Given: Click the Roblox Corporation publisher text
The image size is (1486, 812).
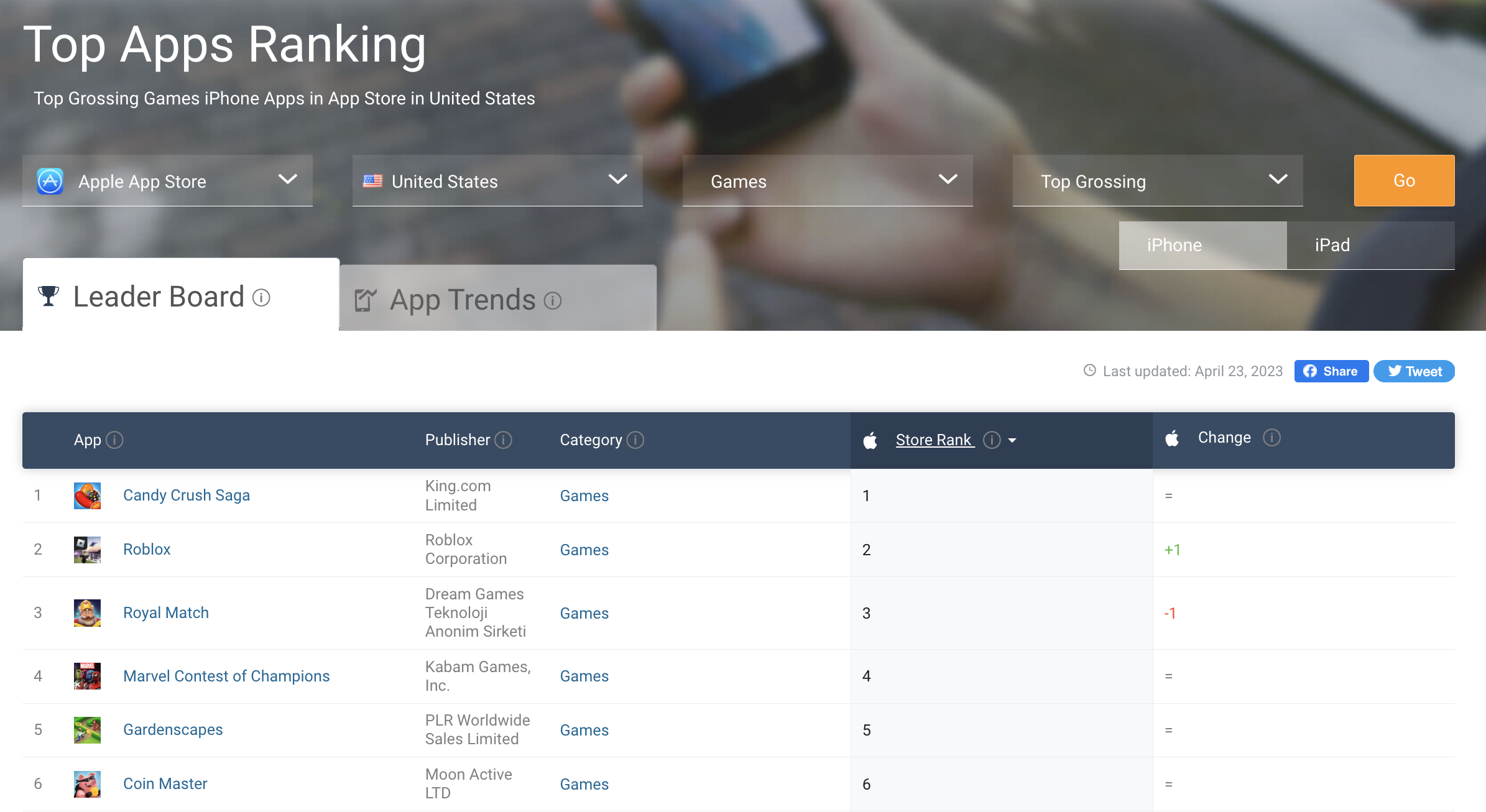Looking at the screenshot, I should point(466,550).
